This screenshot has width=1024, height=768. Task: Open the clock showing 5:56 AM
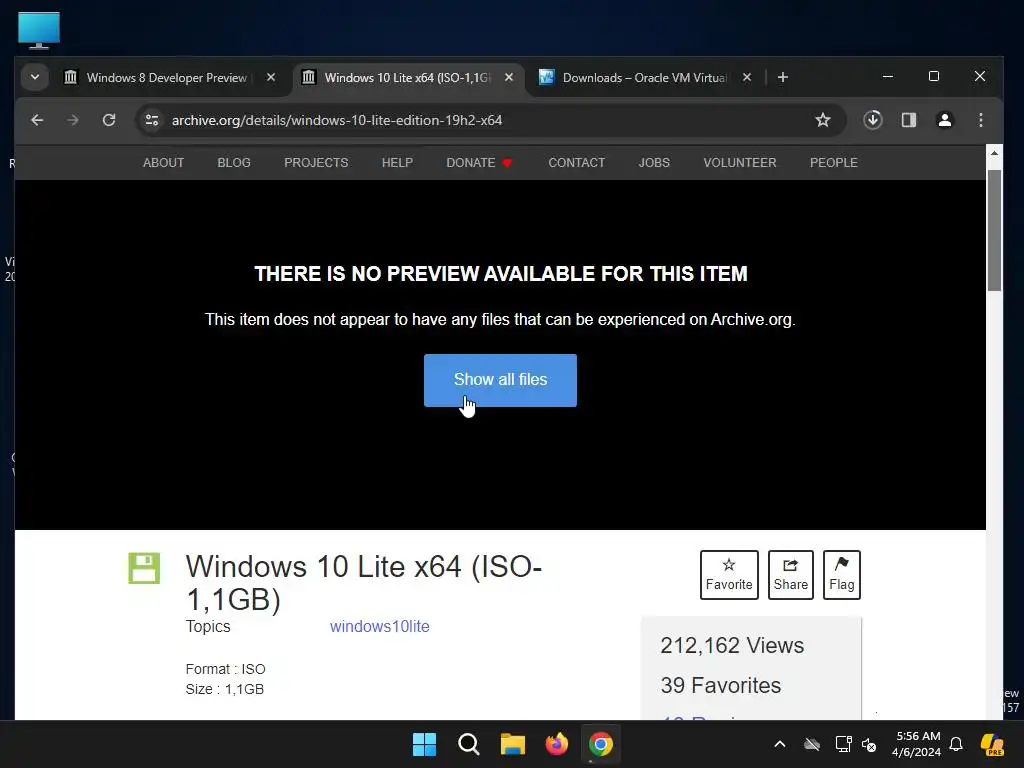point(917,744)
